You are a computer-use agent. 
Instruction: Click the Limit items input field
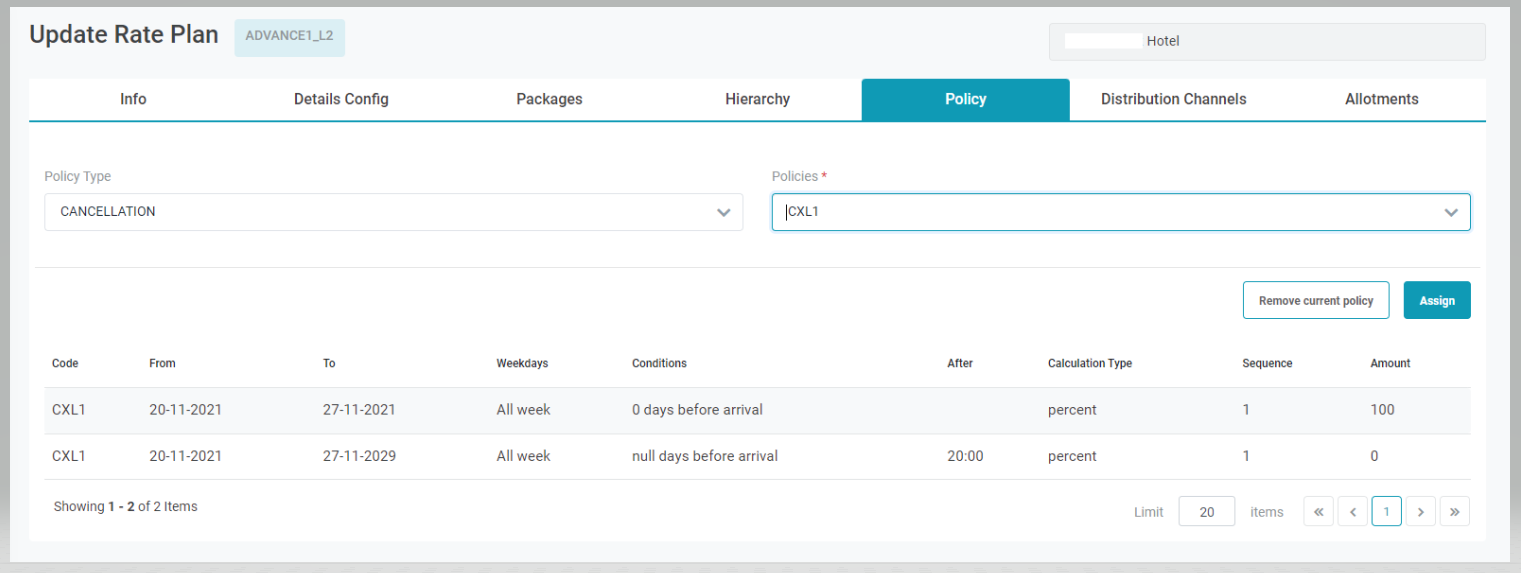[1206, 512]
